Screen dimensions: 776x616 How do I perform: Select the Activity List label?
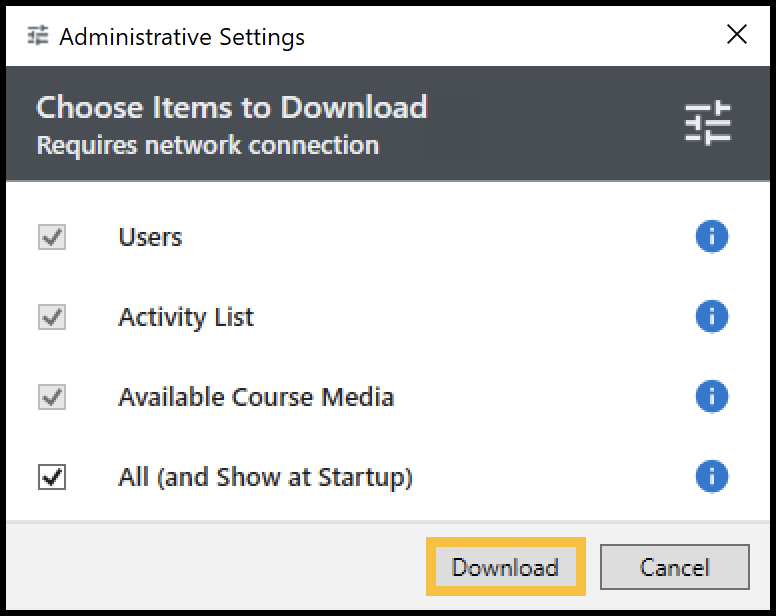pyautogui.click(x=186, y=318)
